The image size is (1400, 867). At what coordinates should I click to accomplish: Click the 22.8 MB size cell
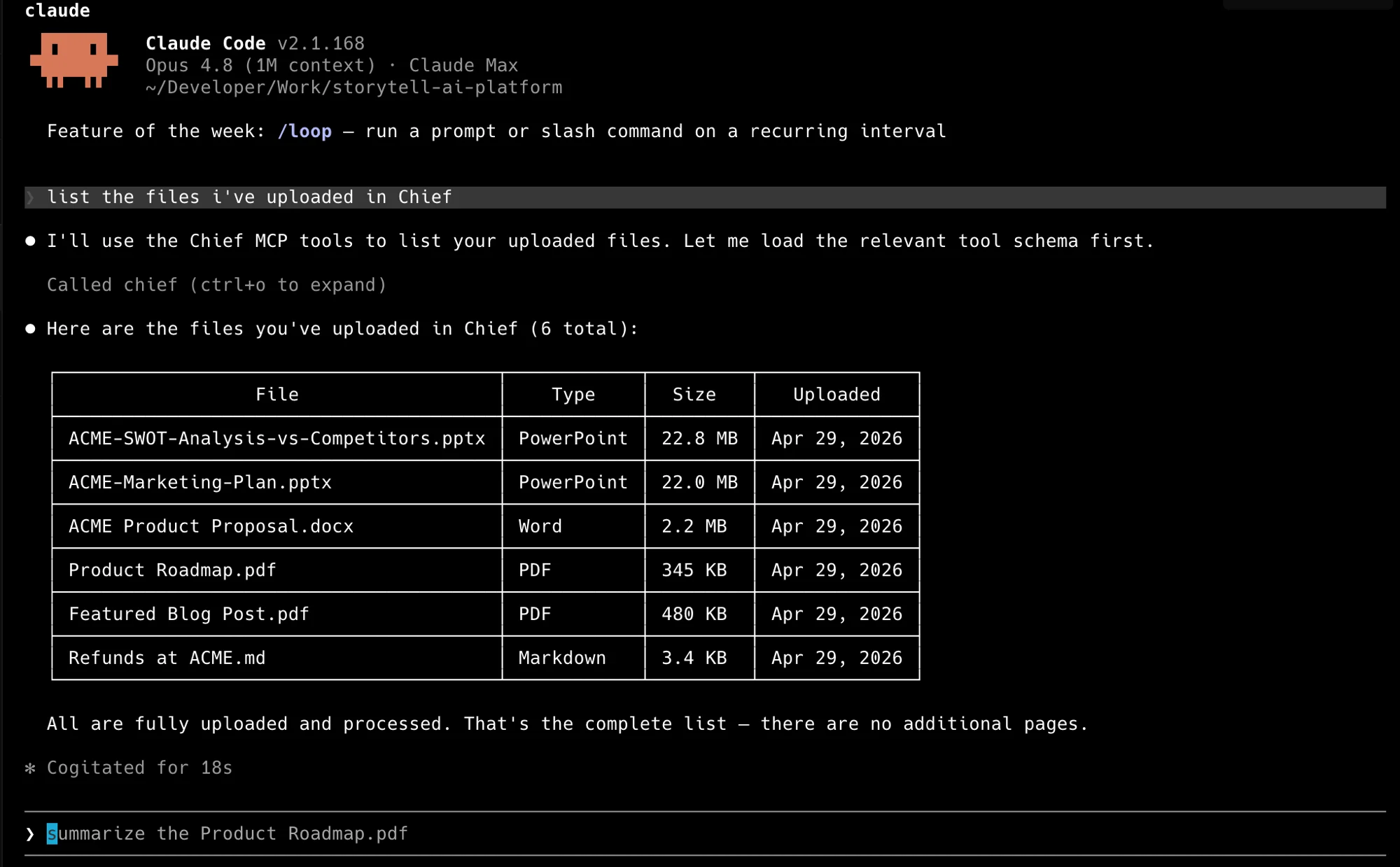click(x=700, y=439)
